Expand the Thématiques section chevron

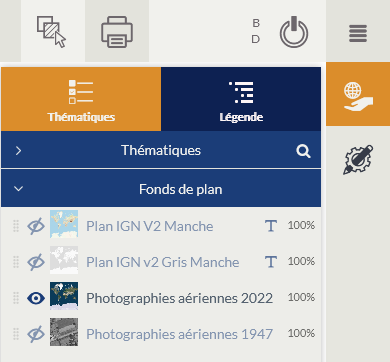pyautogui.click(x=18, y=151)
